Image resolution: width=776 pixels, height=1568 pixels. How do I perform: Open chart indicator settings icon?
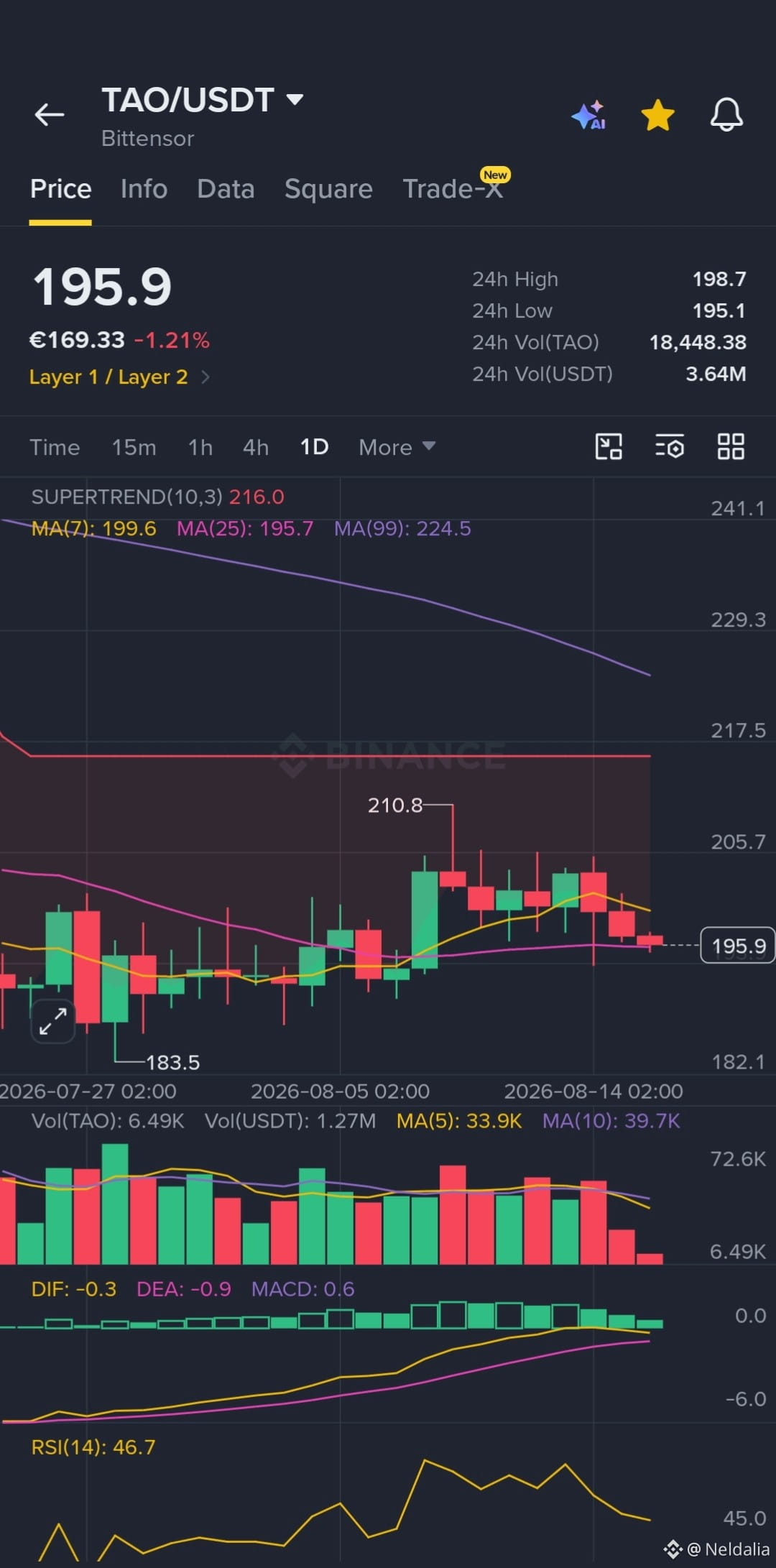tap(669, 446)
